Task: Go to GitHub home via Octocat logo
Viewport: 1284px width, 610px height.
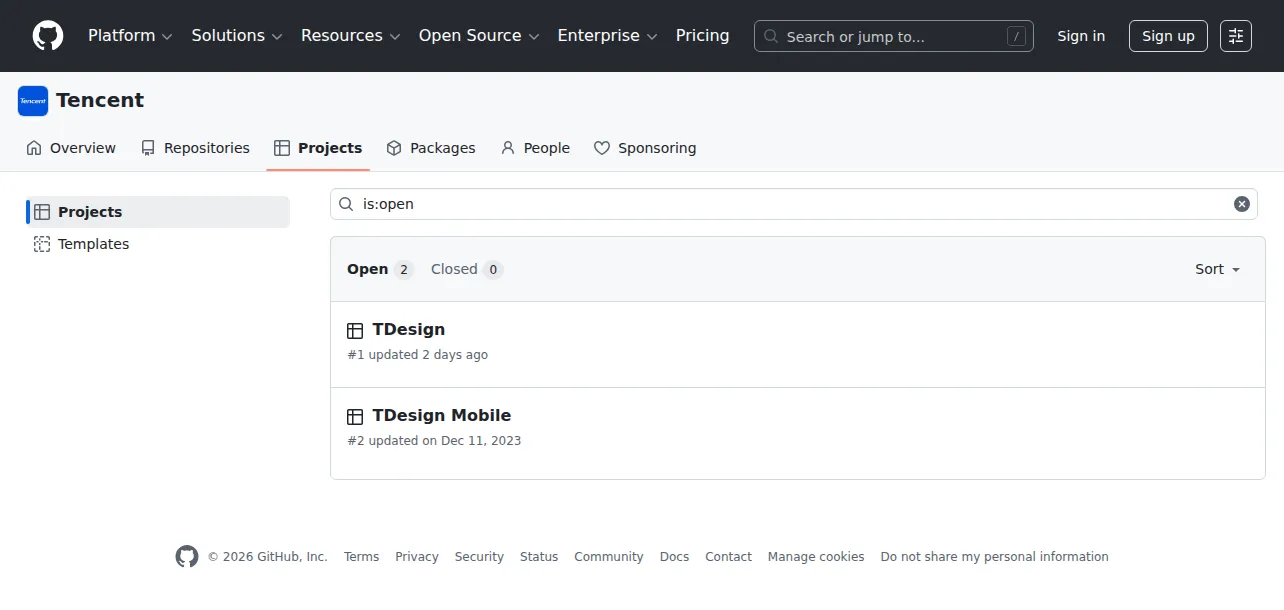Action: tap(48, 36)
